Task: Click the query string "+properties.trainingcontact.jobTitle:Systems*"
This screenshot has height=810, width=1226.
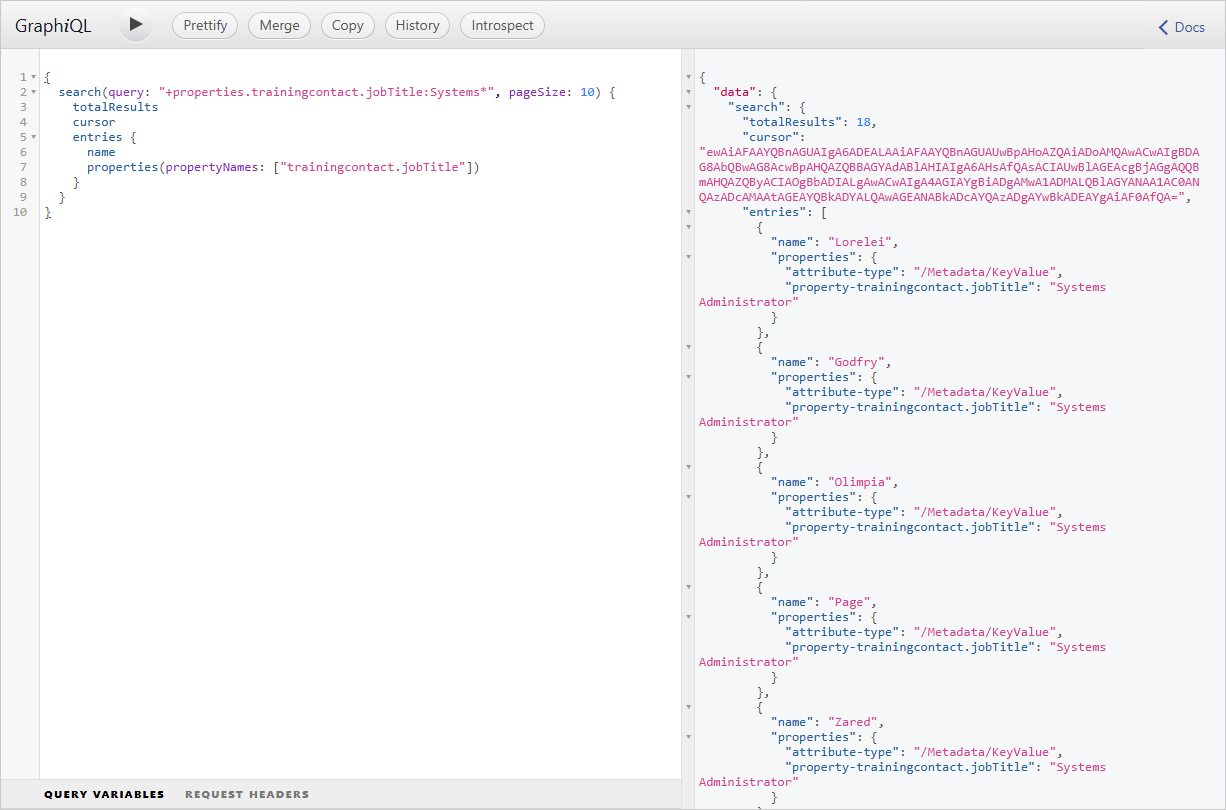Action: [326, 92]
